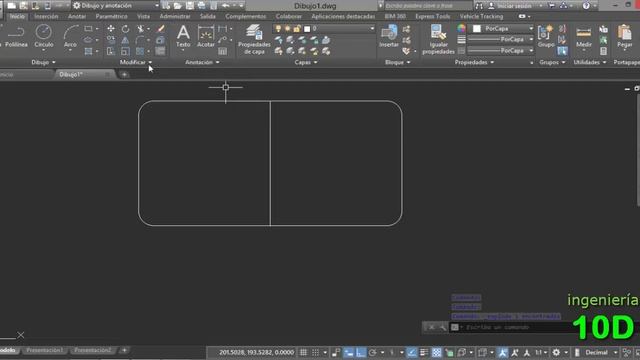Toggle snap mode in status bar
Screen dimensions: 640x360
click(316, 352)
